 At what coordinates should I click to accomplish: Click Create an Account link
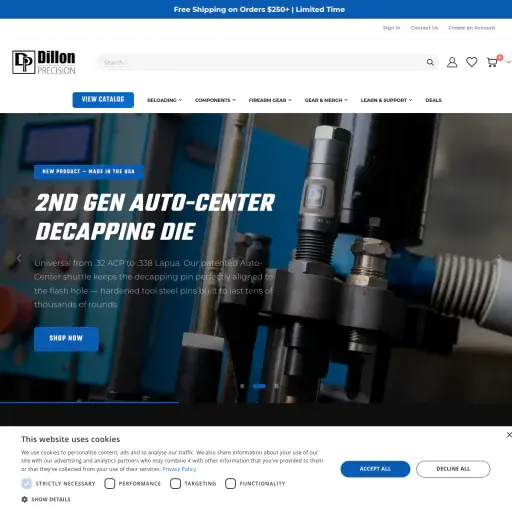472,28
